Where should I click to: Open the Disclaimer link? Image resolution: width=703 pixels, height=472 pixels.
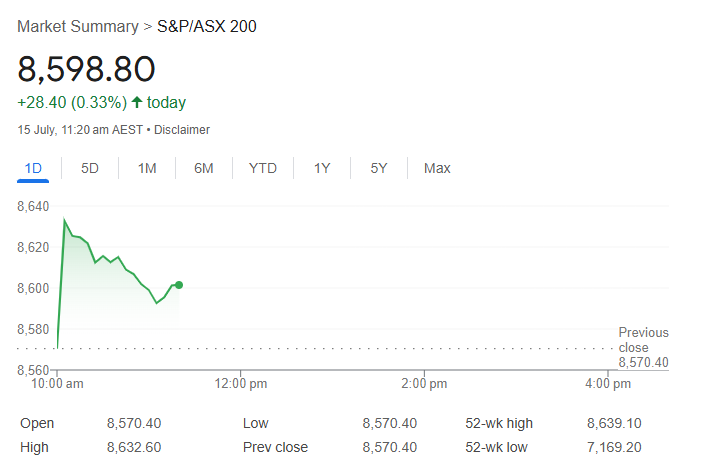pos(182,130)
